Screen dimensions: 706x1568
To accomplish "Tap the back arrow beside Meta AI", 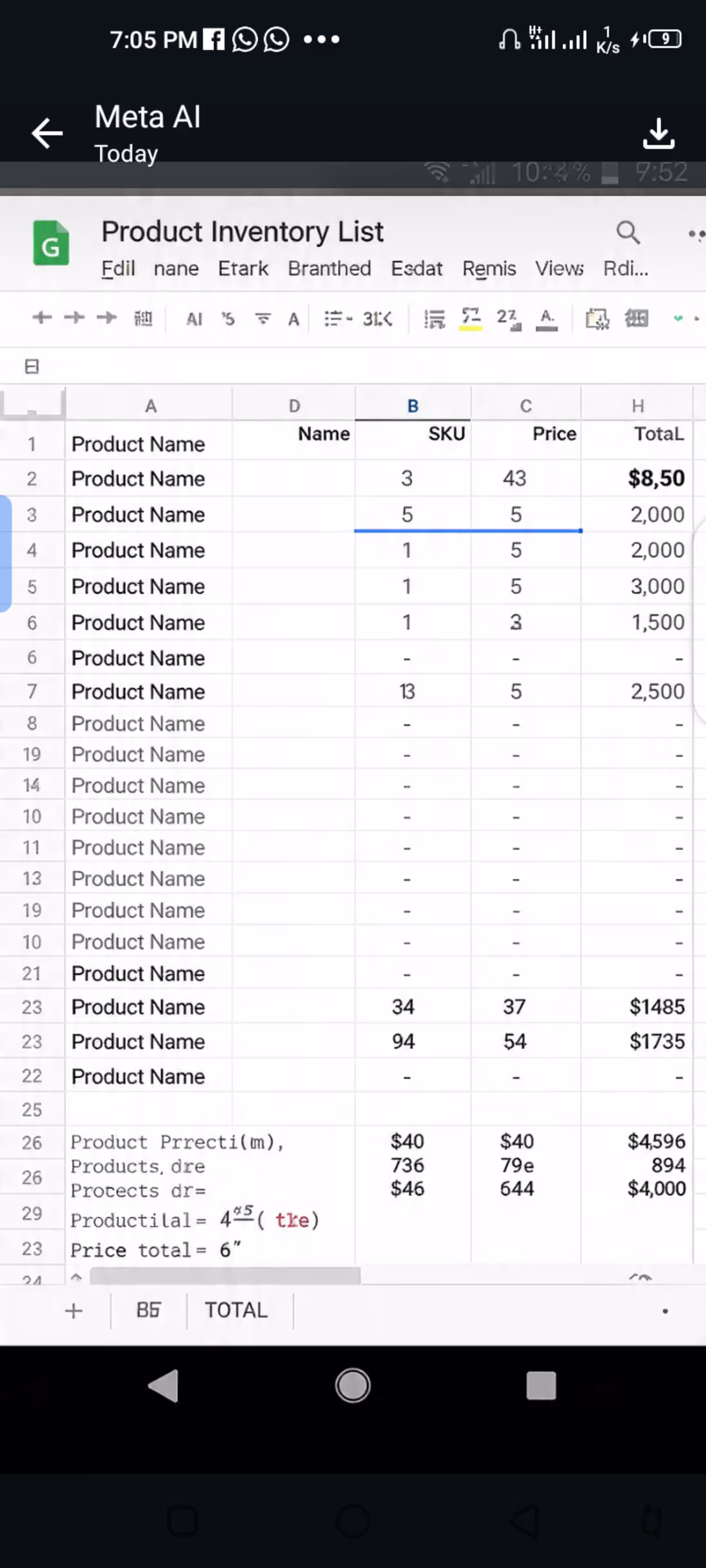I will coord(47,133).
